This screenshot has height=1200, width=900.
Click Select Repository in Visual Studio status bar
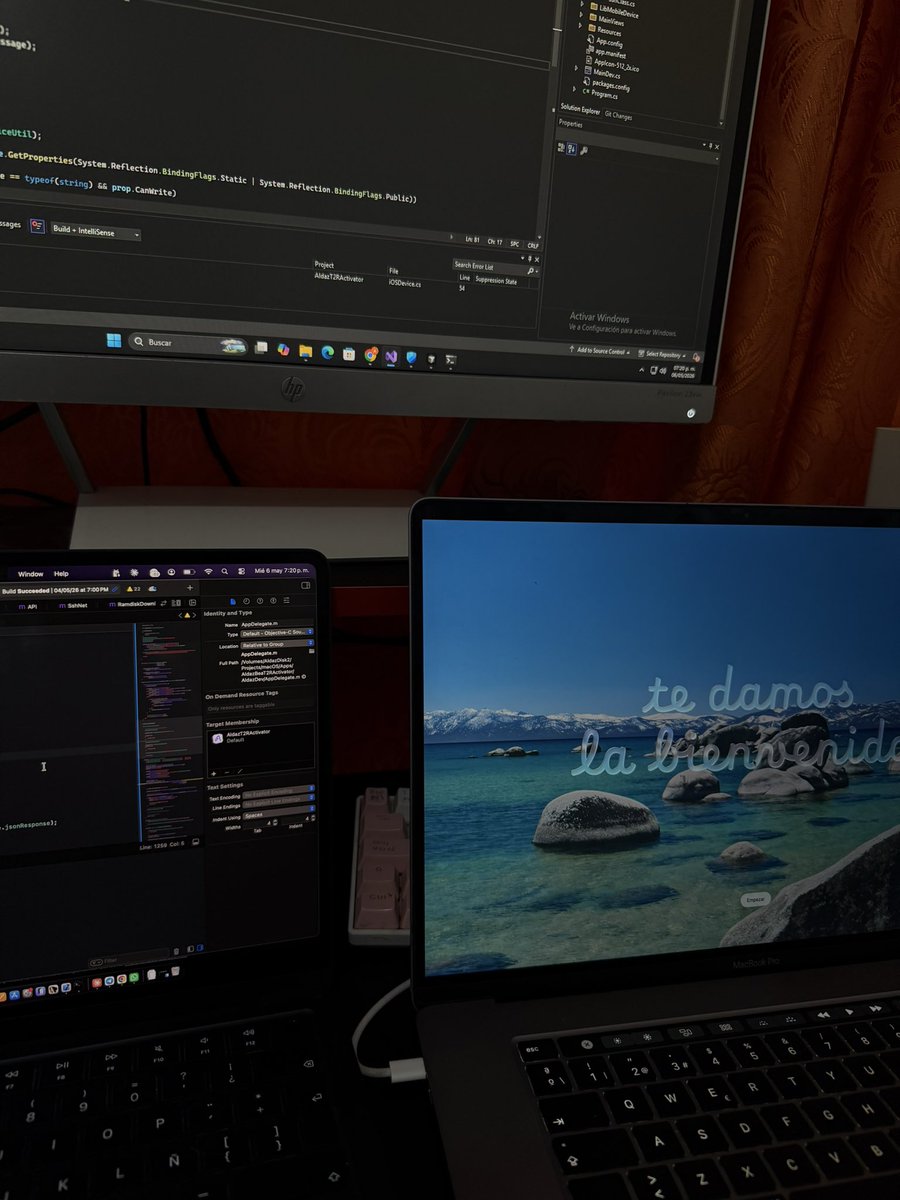pyautogui.click(x=663, y=354)
